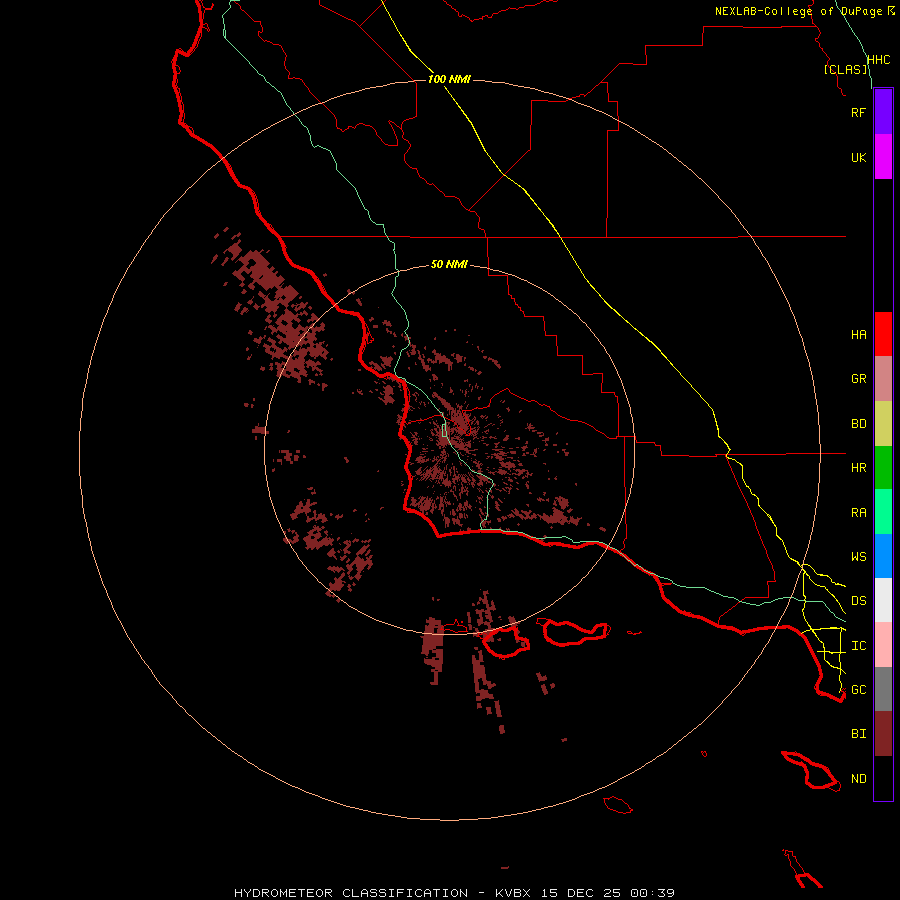Viewport: 900px width, 900px height.
Task: Click the BI legend label
Action: [858, 734]
